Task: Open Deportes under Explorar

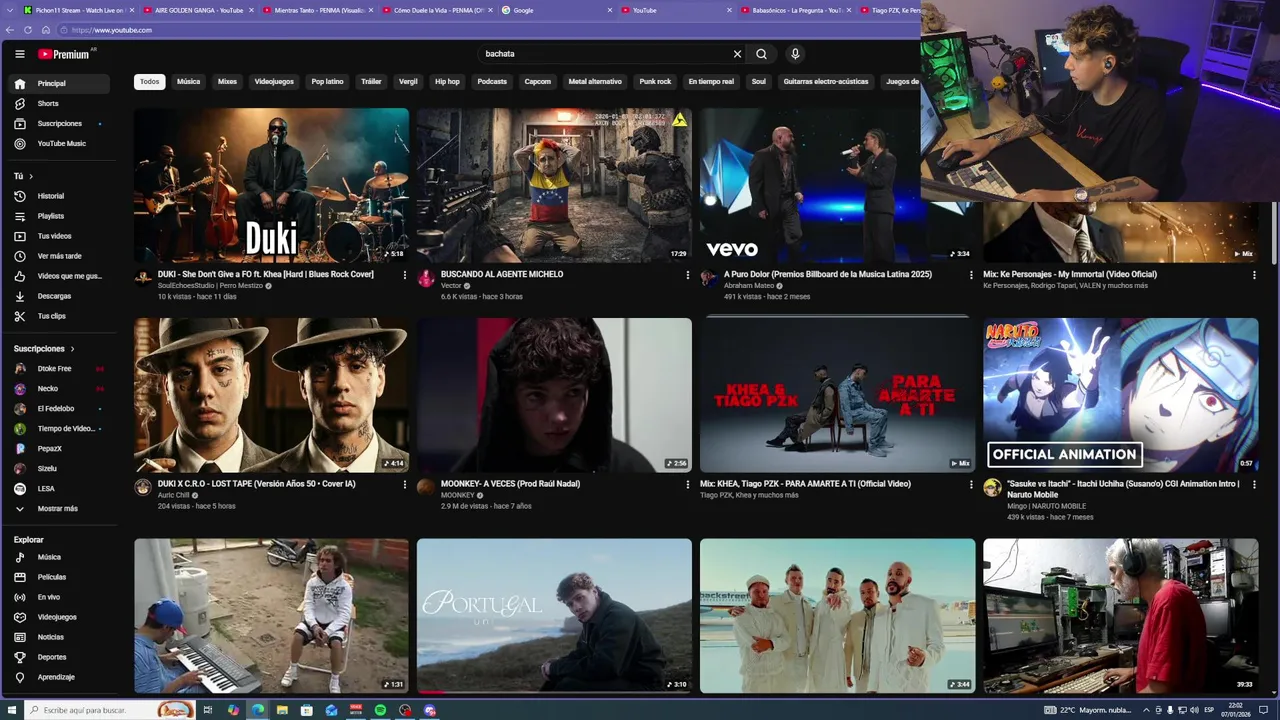Action: (x=60, y=657)
